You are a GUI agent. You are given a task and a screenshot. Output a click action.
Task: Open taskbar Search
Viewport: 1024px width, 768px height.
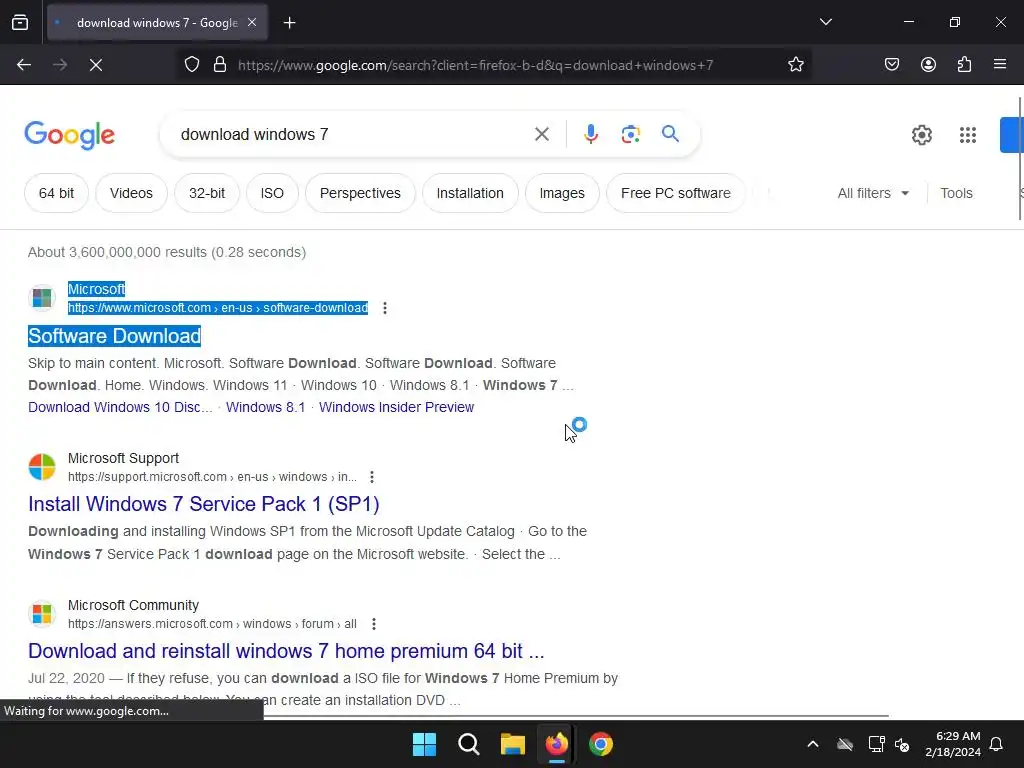(x=469, y=744)
